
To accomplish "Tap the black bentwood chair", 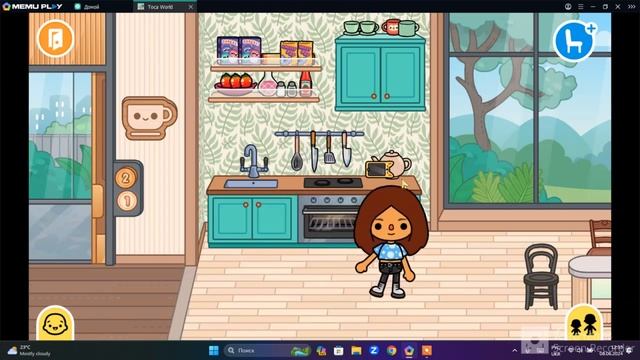I will (541, 276).
